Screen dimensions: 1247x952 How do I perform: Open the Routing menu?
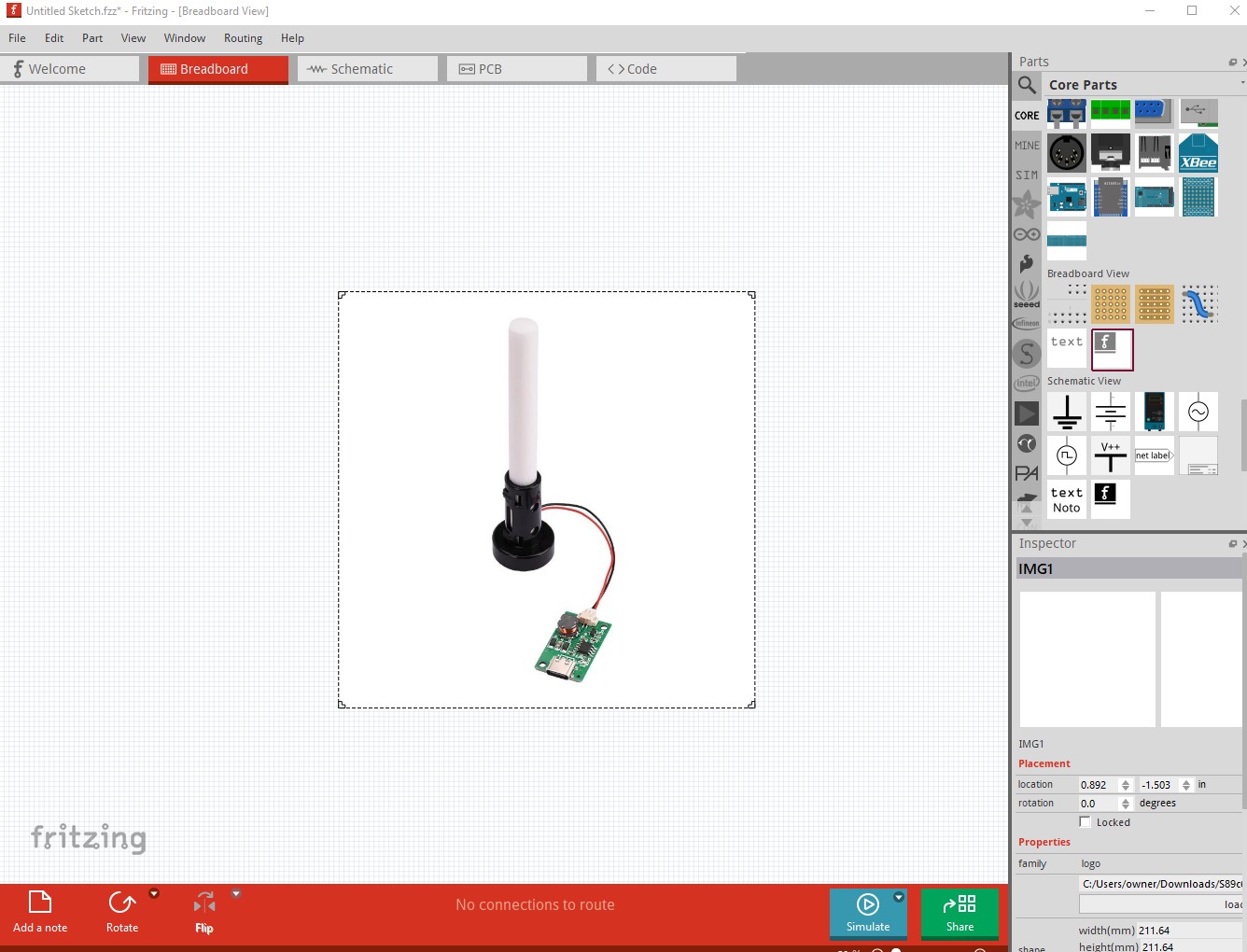click(243, 38)
